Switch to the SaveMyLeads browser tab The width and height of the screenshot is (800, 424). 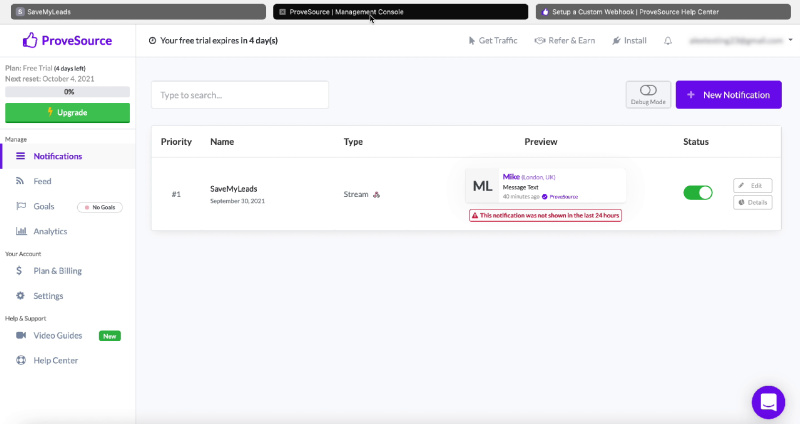tap(138, 12)
